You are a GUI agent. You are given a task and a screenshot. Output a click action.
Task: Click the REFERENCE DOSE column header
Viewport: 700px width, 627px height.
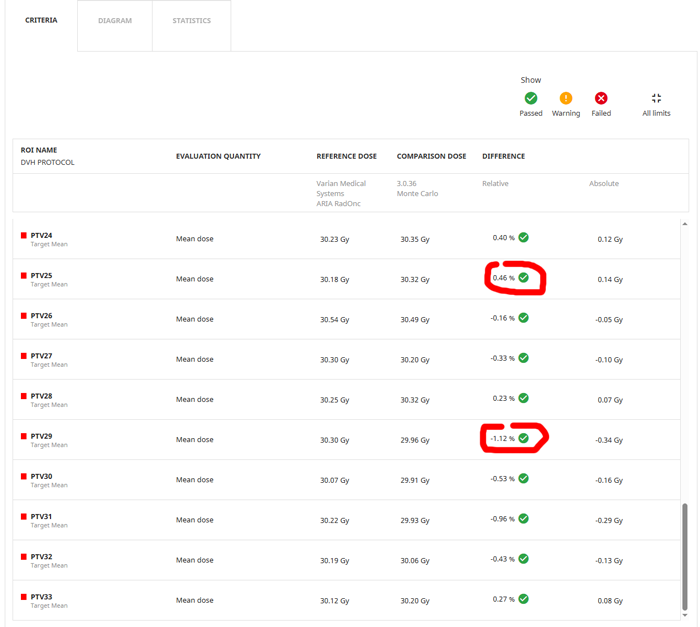tap(346, 156)
